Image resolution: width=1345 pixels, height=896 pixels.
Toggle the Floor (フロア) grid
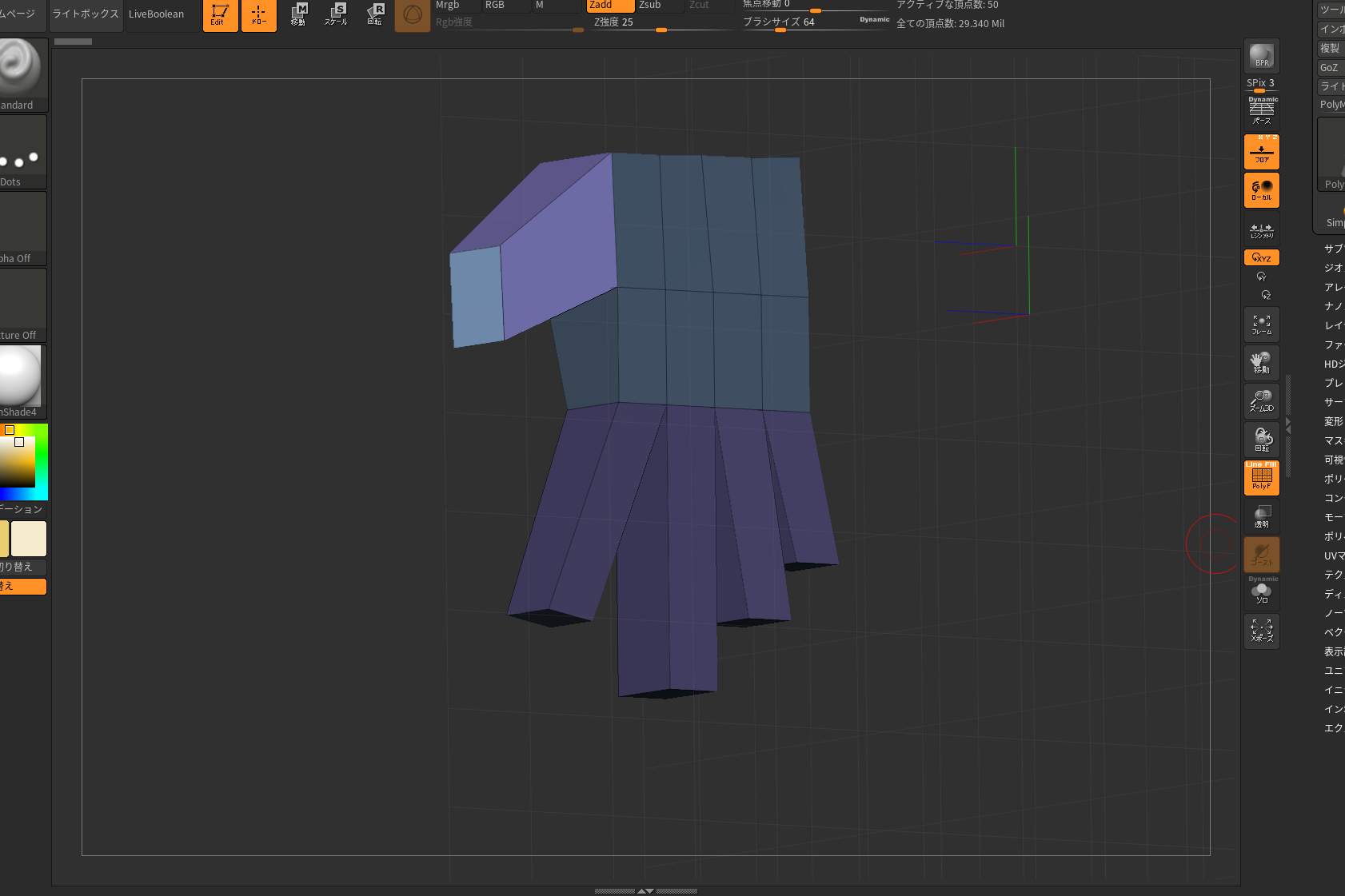pos(1262,151)
